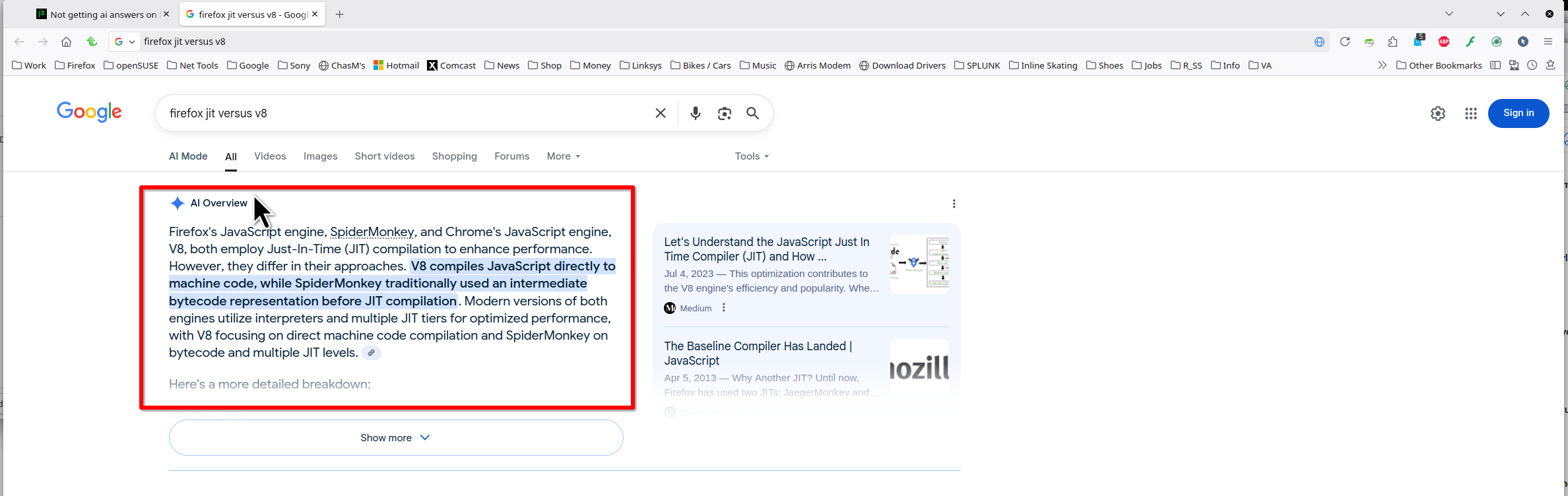Screen dimensions: 1568x496
Task: Open the Work bookmarks folder
Action: [29, 65]
